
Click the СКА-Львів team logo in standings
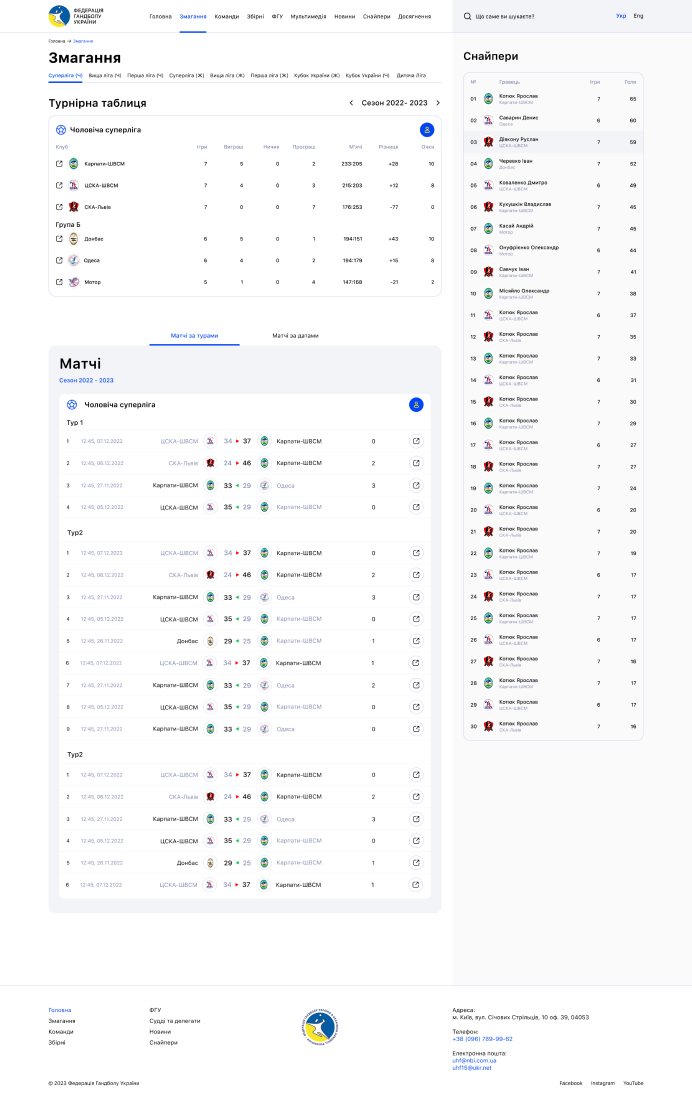click(73, 207)
